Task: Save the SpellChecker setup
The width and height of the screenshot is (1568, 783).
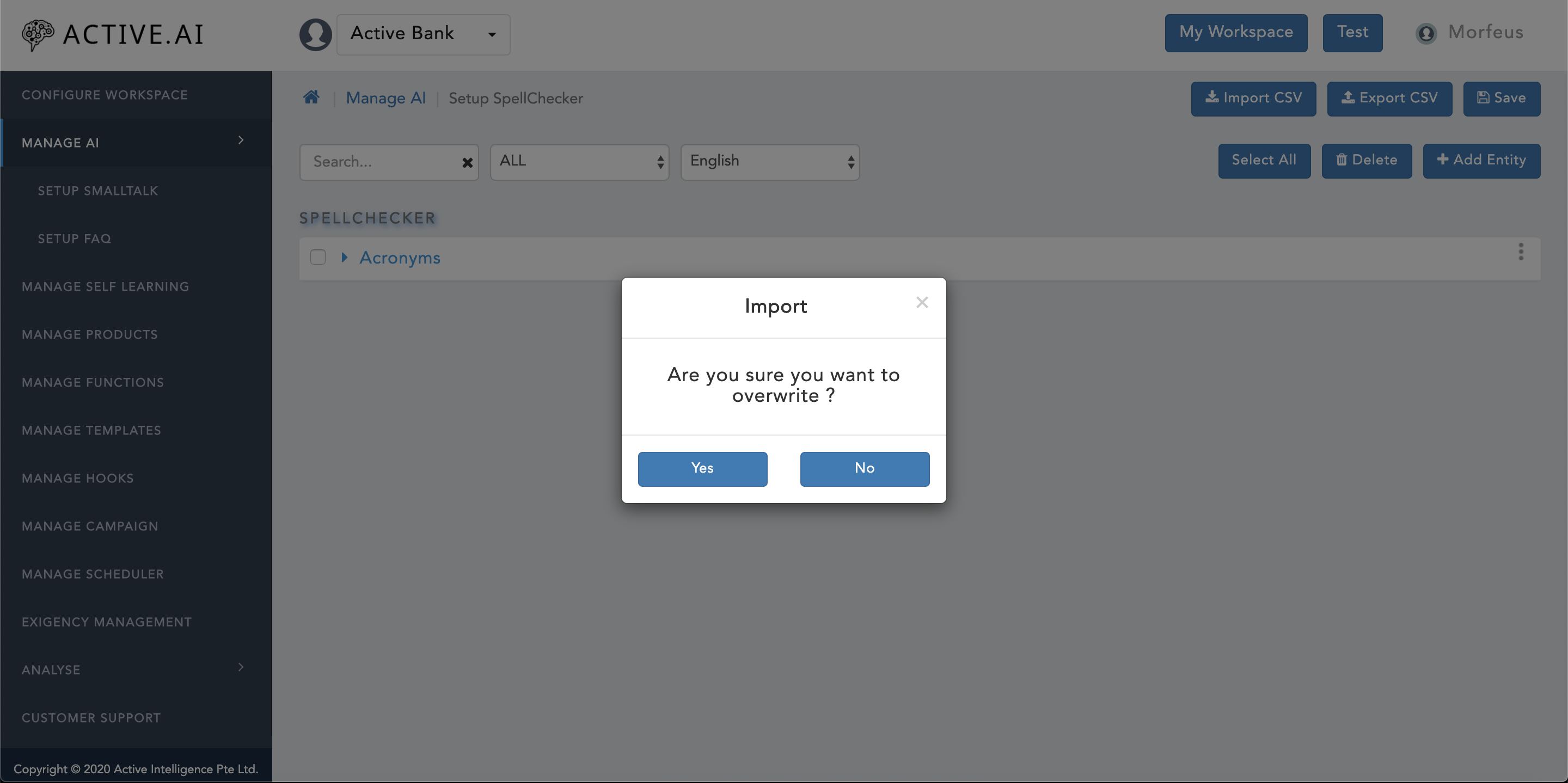Action: 1501,99
